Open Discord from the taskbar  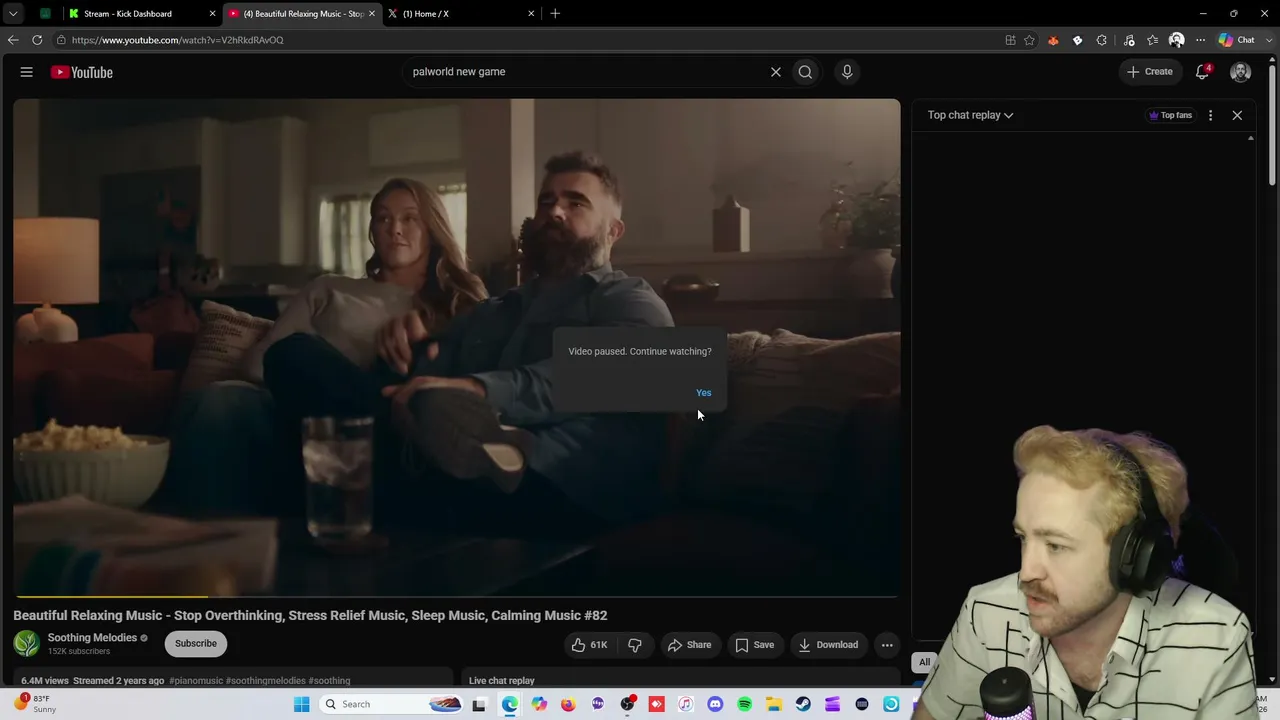click(x=715, y=704)
